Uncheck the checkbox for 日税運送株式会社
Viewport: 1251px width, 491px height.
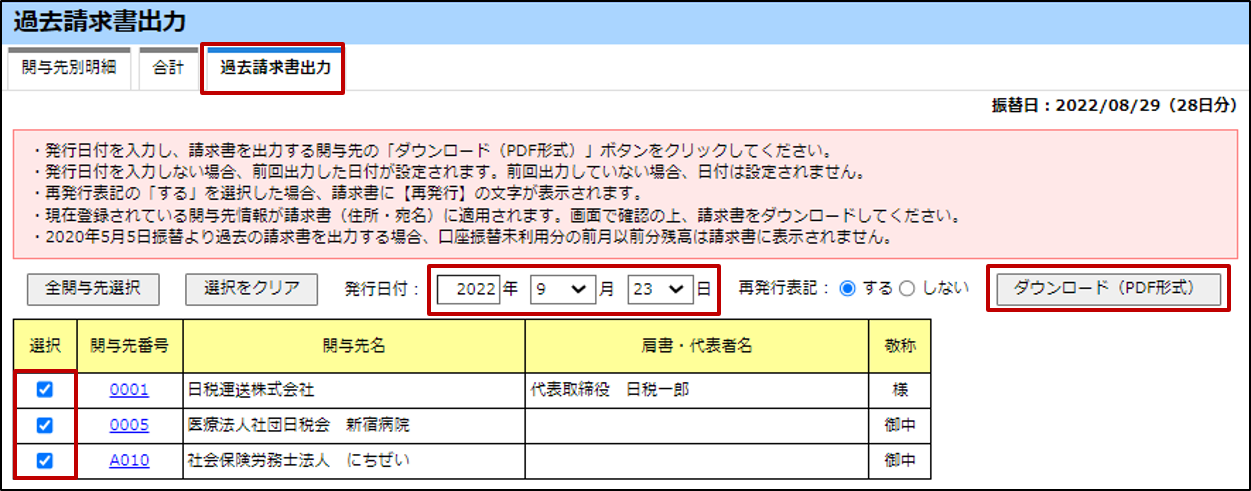pos(44,390)
